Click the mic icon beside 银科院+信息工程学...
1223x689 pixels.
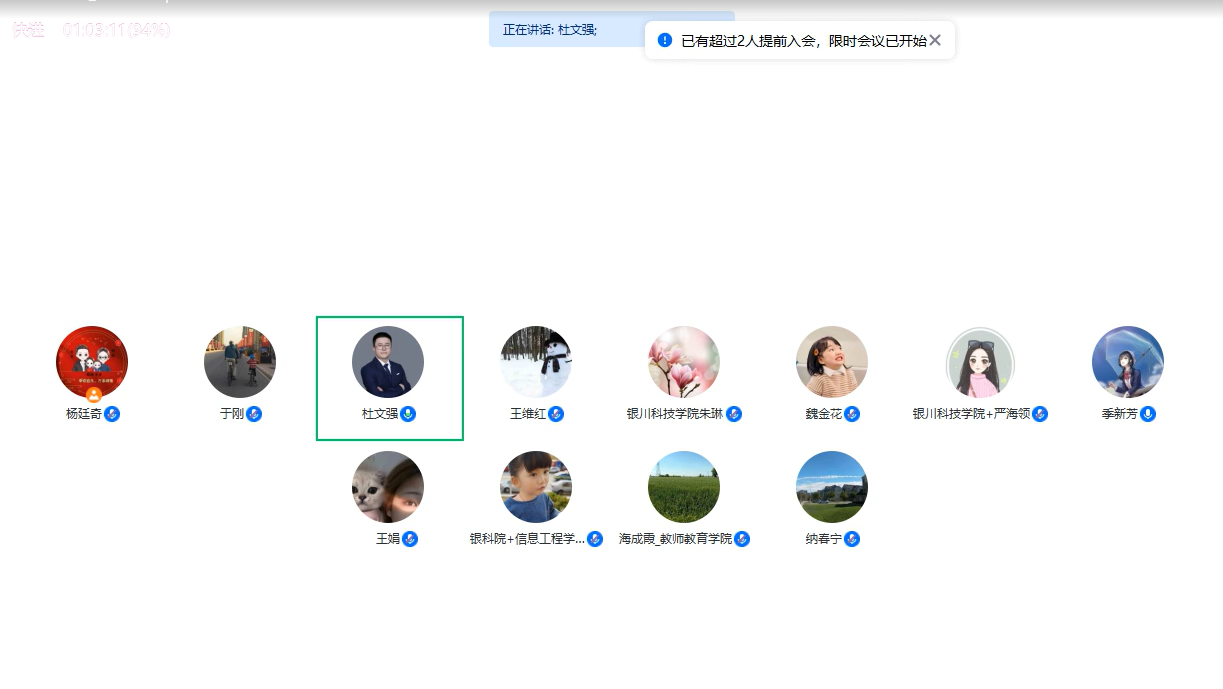click(x=595, y=539)
